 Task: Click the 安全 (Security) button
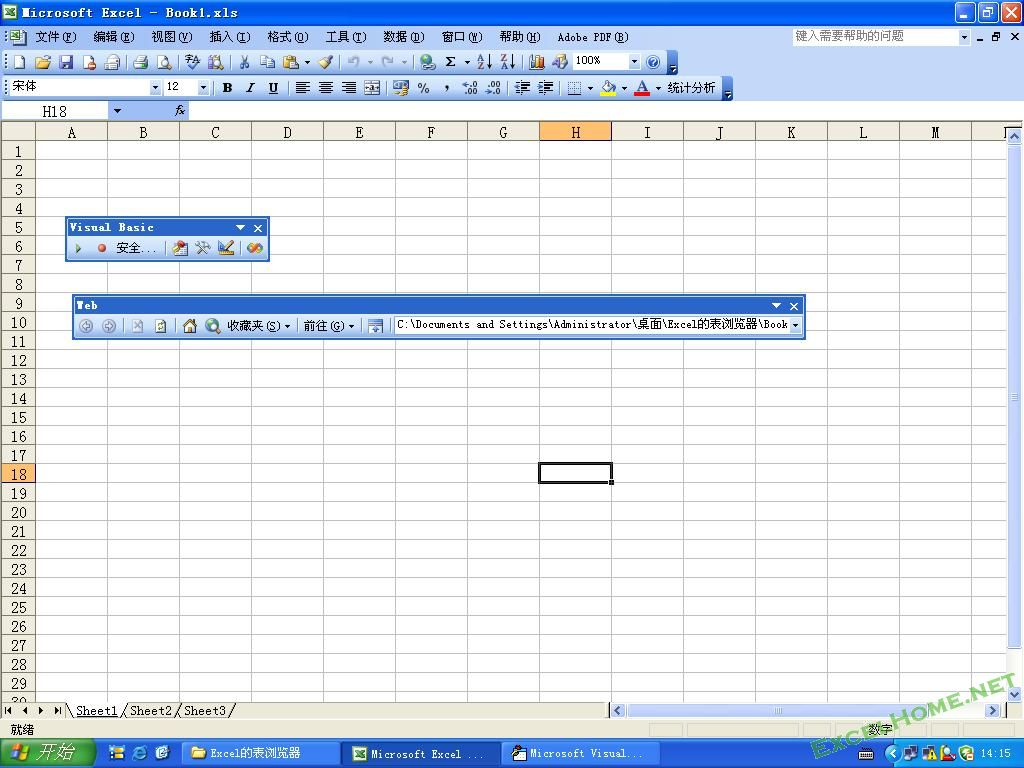(x=136, y=248)
